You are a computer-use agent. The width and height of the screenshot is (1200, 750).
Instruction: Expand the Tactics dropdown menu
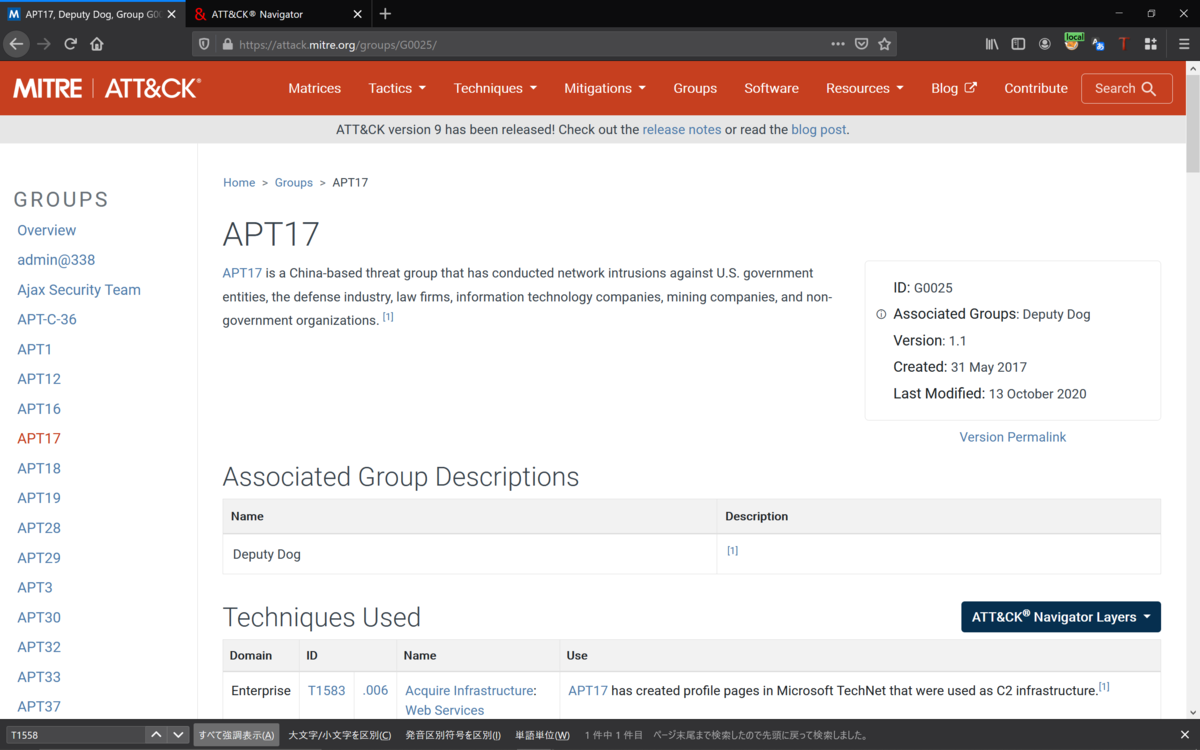coord(397,88)
